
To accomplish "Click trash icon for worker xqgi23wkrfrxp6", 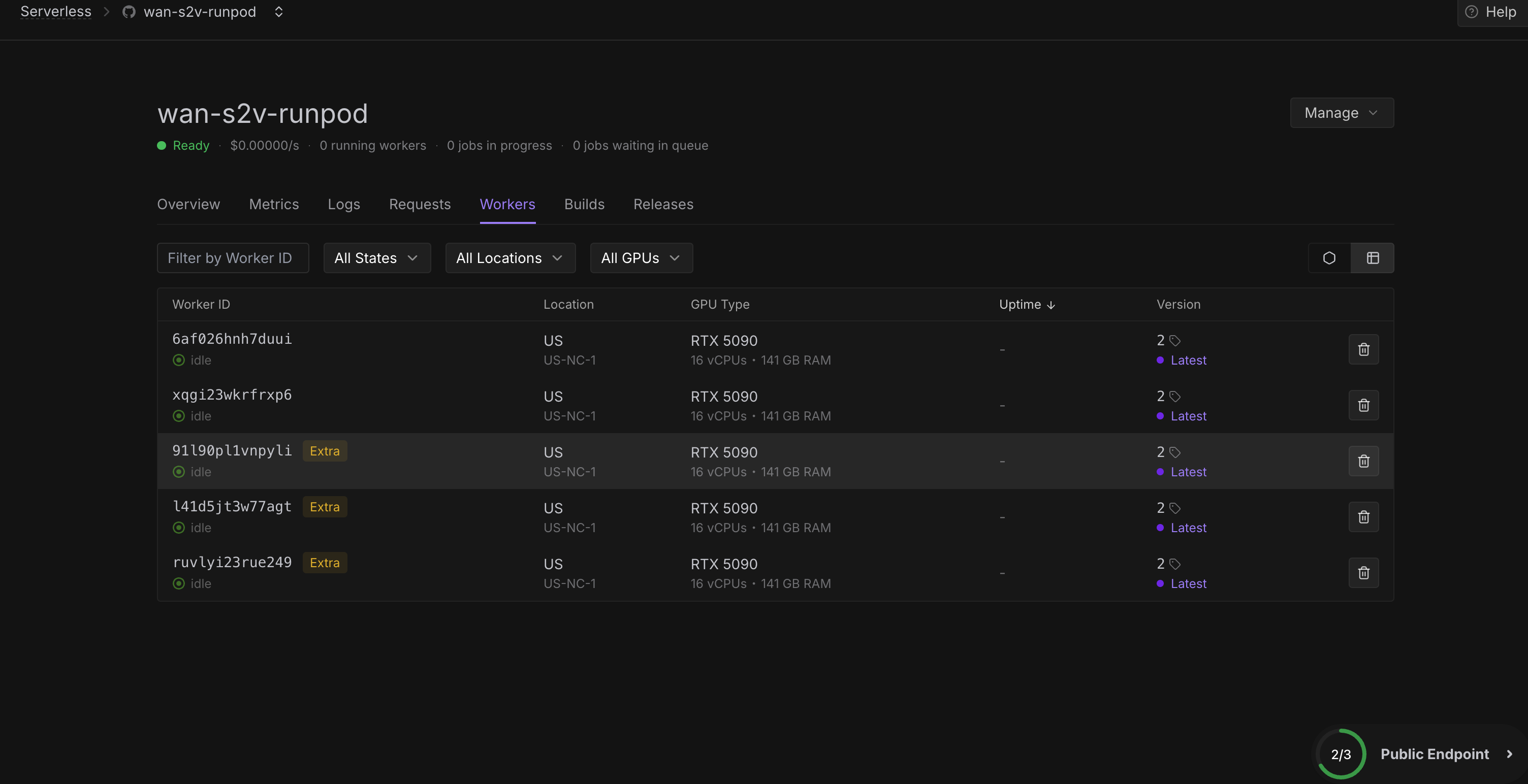I will (1363, 405).
